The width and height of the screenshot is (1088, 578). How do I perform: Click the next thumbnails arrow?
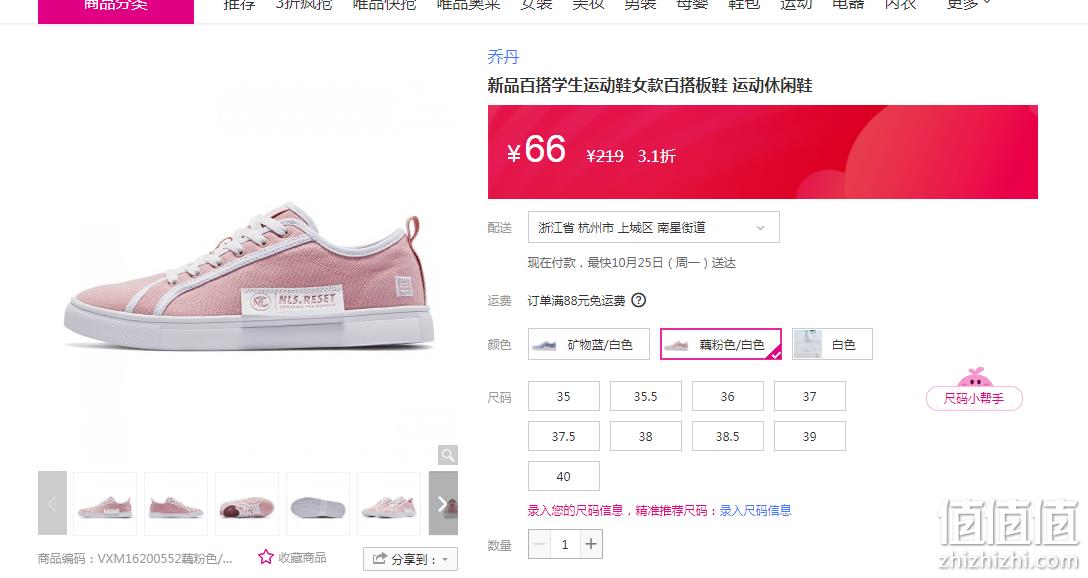click(443, 504)
